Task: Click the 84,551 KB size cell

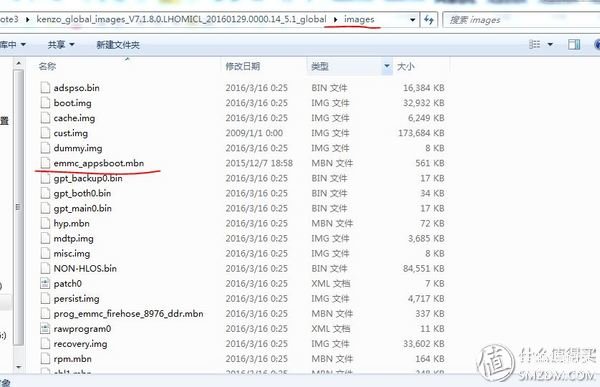Action: (x=424, y=268)
